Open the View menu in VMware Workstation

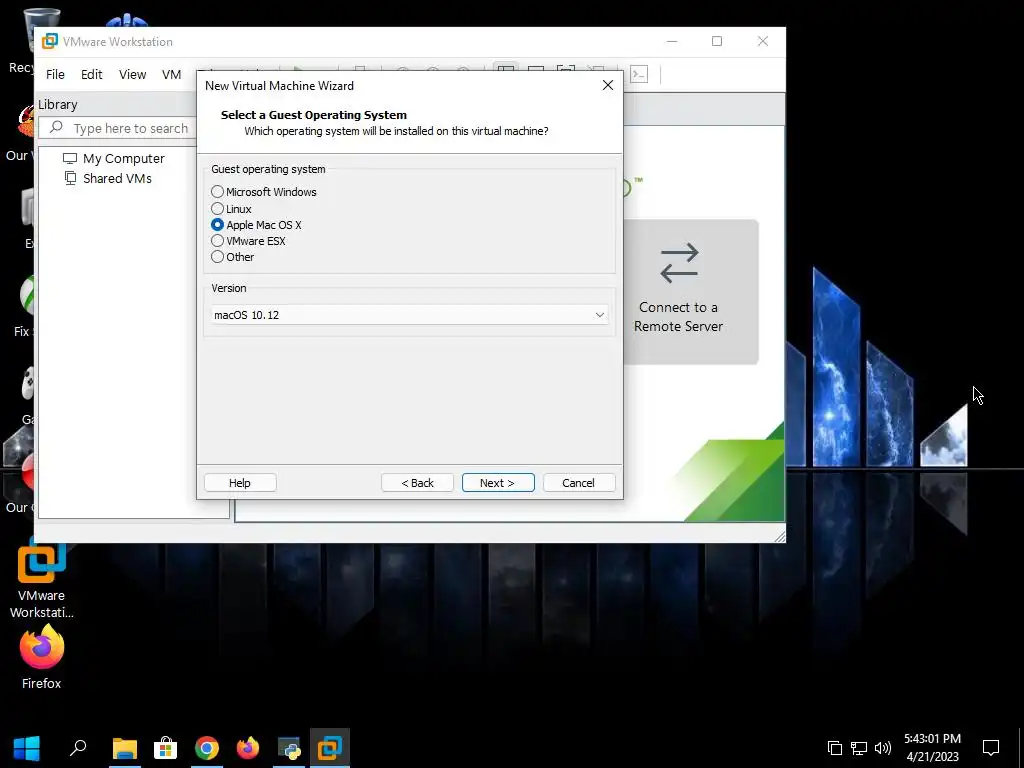coord(133,74)
